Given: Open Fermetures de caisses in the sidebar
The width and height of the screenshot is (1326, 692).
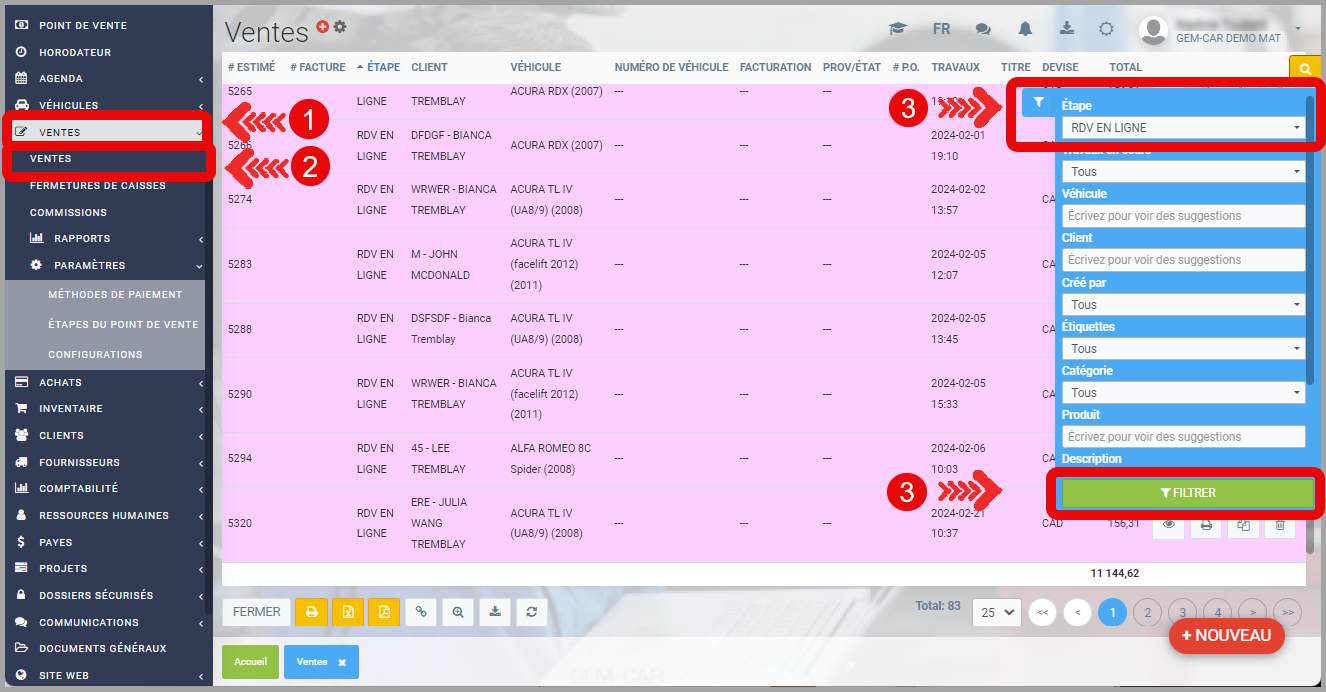Looking at the screenshot, I should [98, 186].
